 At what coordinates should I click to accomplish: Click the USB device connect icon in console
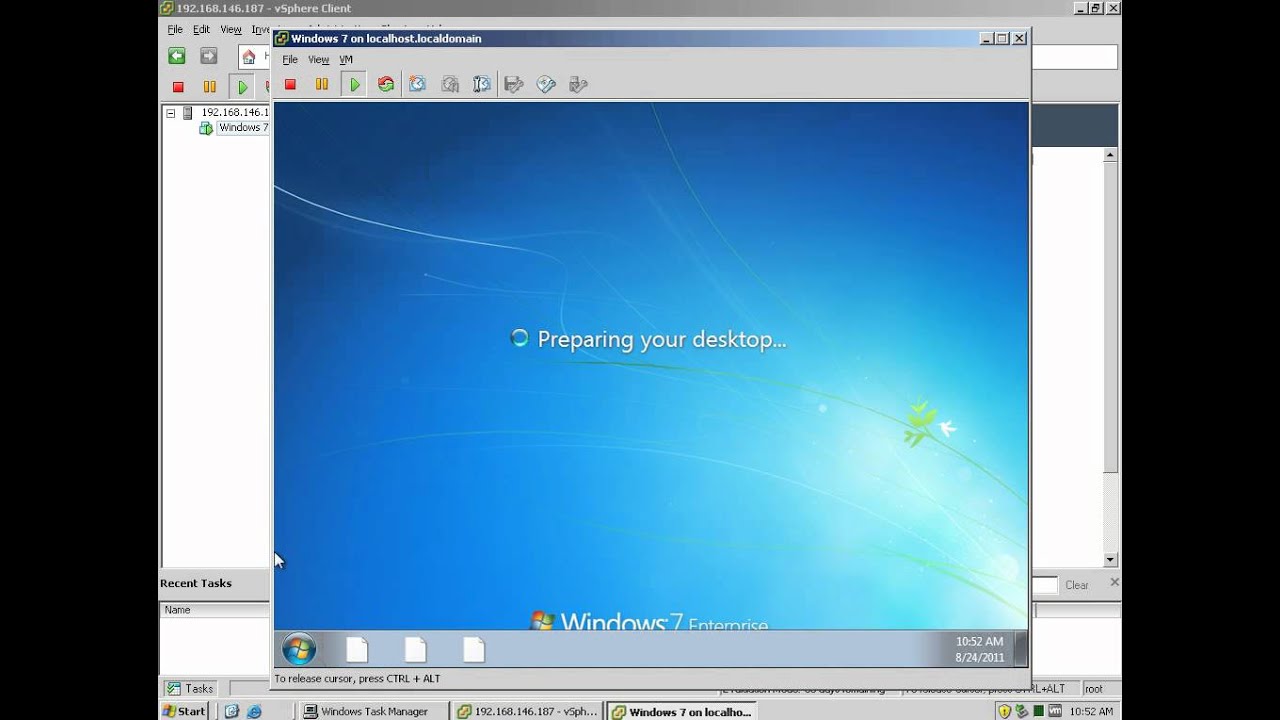pyautogui.click(x=578, y=85)
